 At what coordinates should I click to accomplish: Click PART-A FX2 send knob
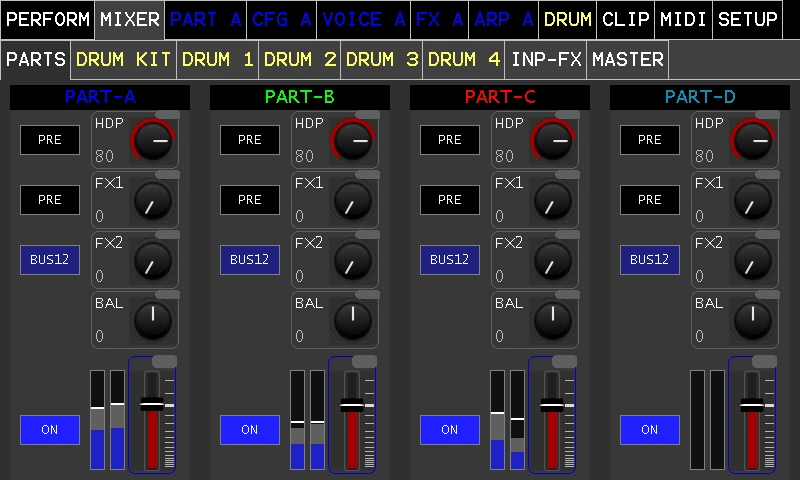click(153, 261)
